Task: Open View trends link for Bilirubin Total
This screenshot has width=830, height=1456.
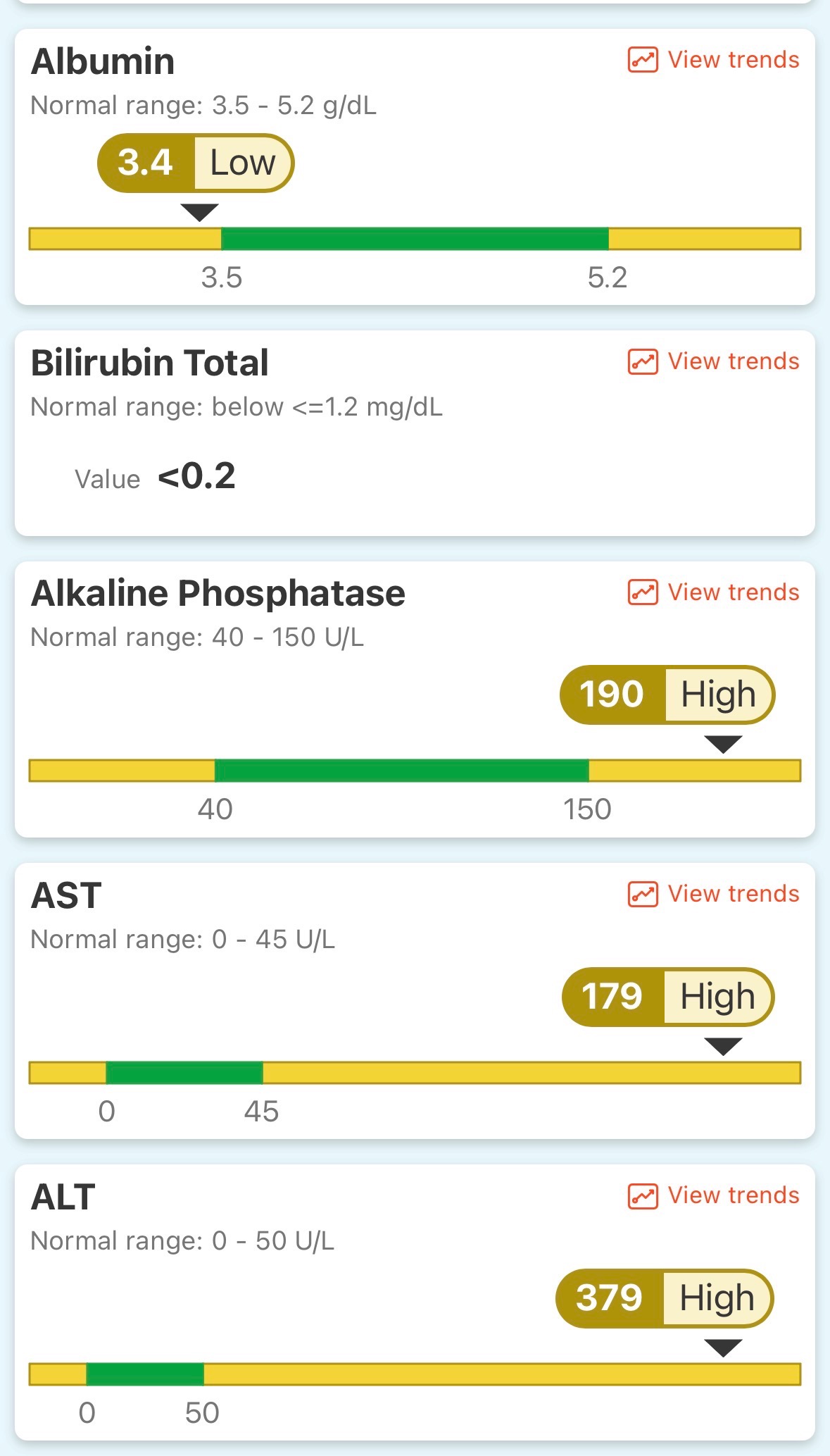Action: (733, 361)
